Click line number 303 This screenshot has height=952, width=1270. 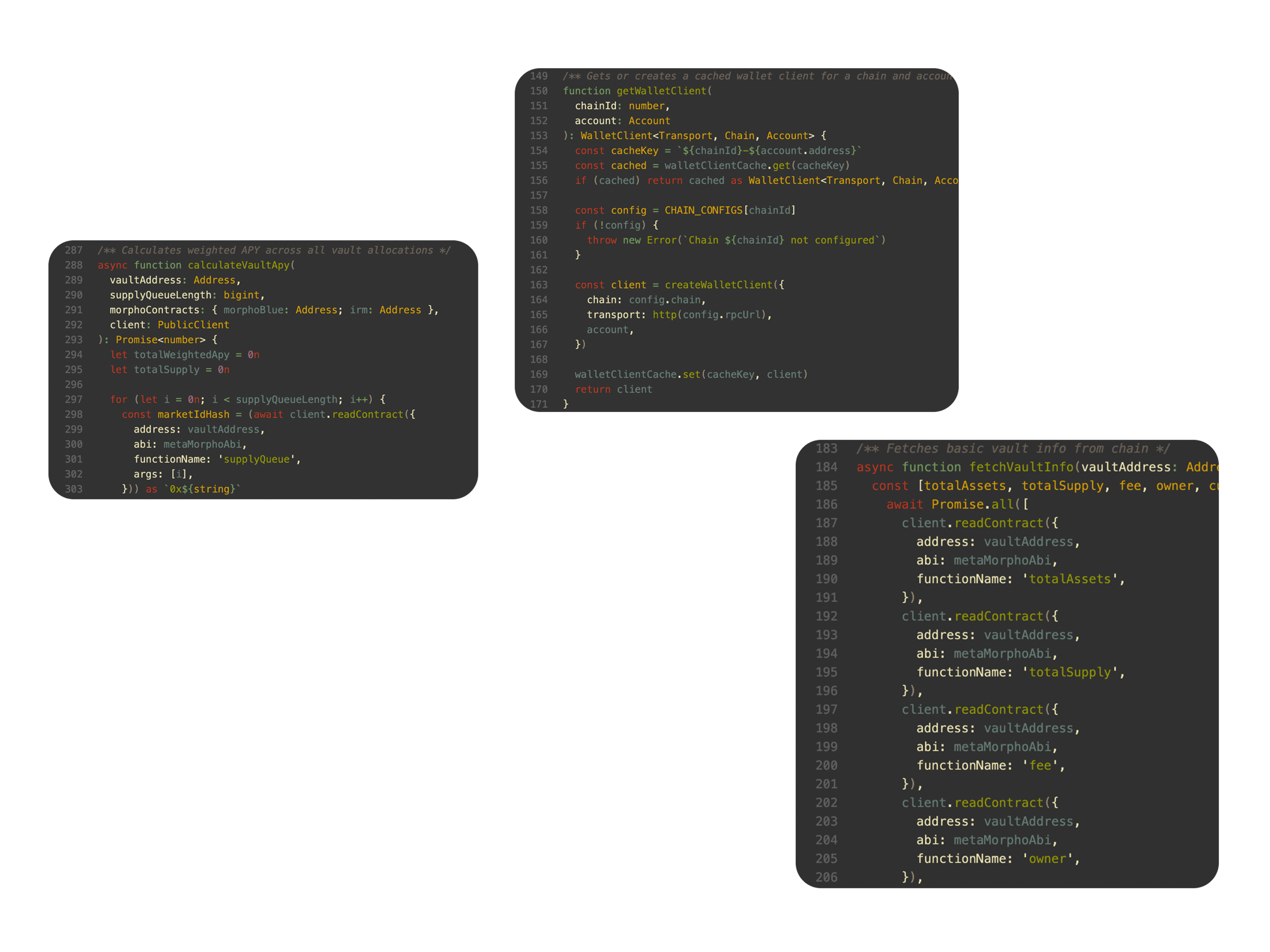pos(73,489)
